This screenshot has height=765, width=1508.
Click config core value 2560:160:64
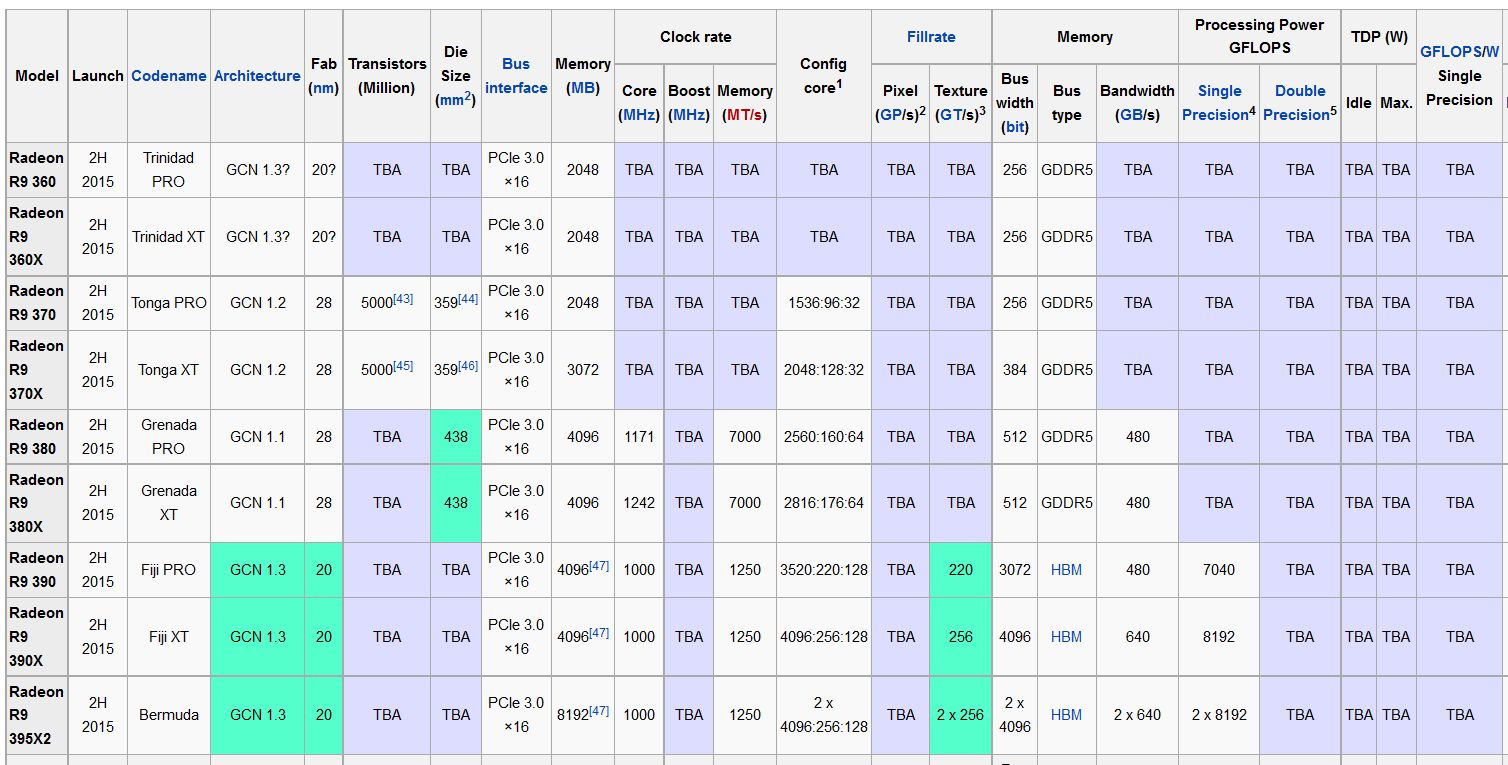click(x=824, y=437)
